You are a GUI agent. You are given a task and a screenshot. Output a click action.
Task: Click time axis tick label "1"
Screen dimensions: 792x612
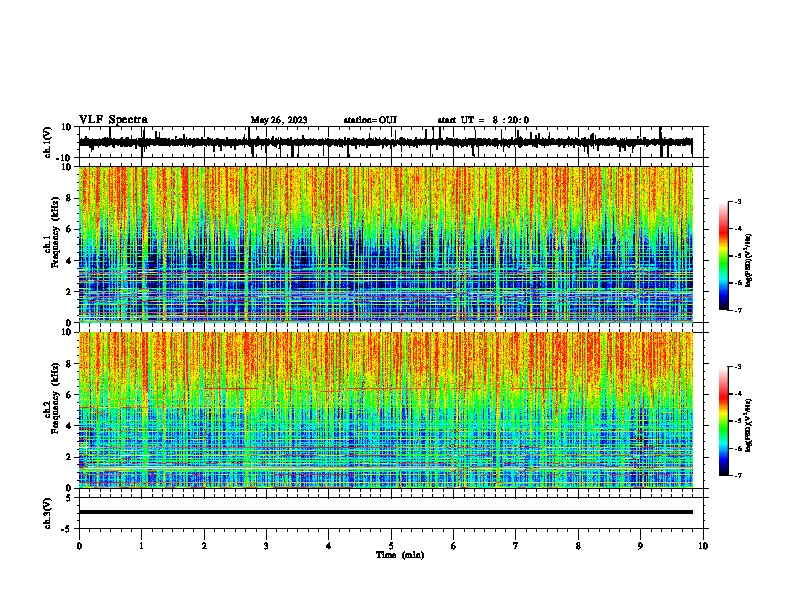(141, 546)
